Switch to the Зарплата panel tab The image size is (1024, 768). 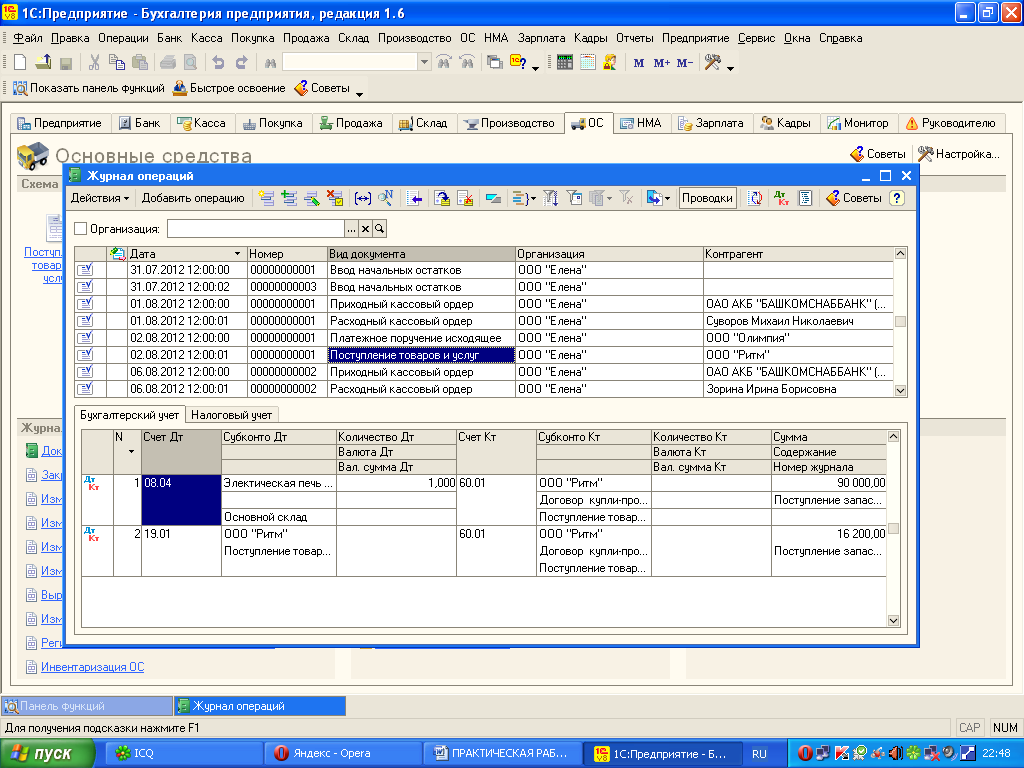click(x=712, y=123)
